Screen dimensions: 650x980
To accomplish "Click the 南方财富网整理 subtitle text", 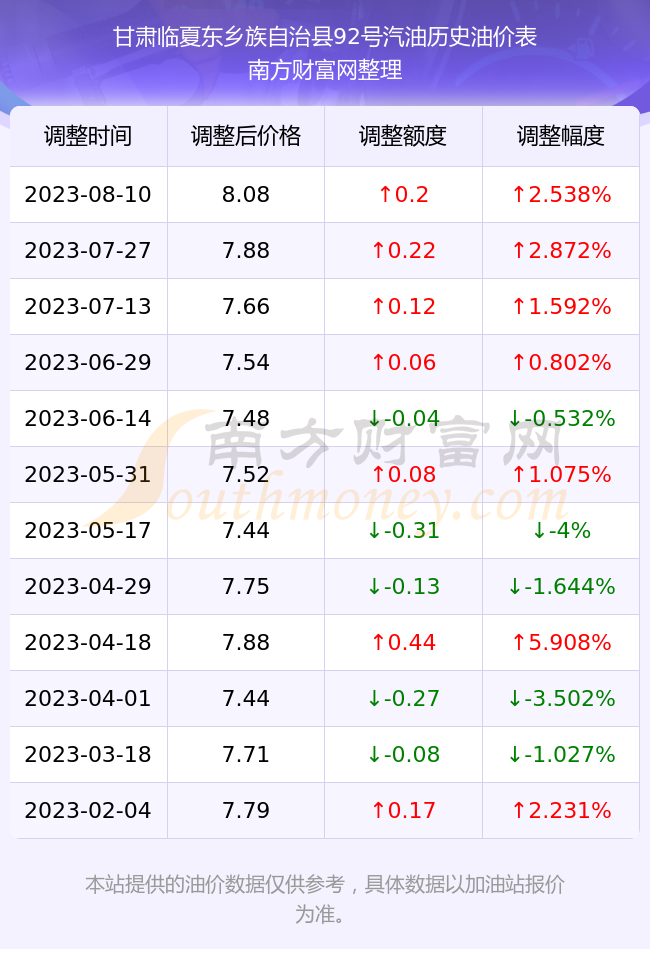I will tap(325, 70).
